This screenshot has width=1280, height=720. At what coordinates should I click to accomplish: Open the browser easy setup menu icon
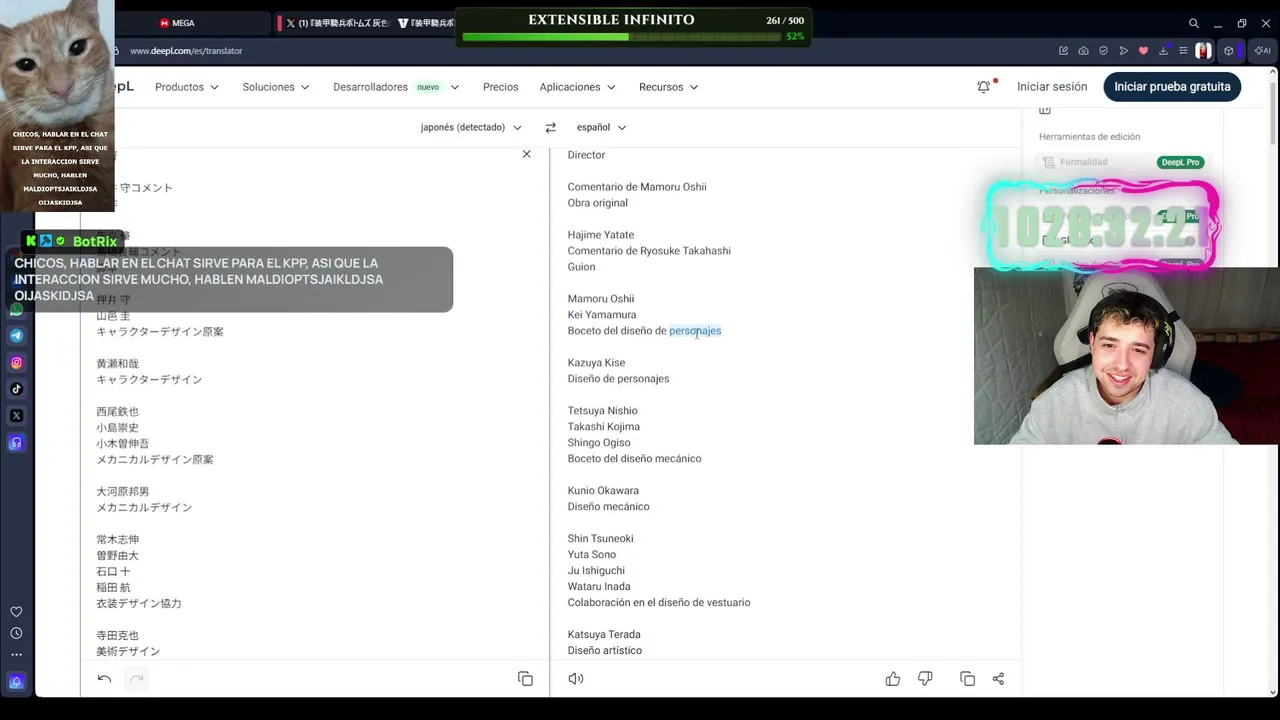[x=1183, y=51]
